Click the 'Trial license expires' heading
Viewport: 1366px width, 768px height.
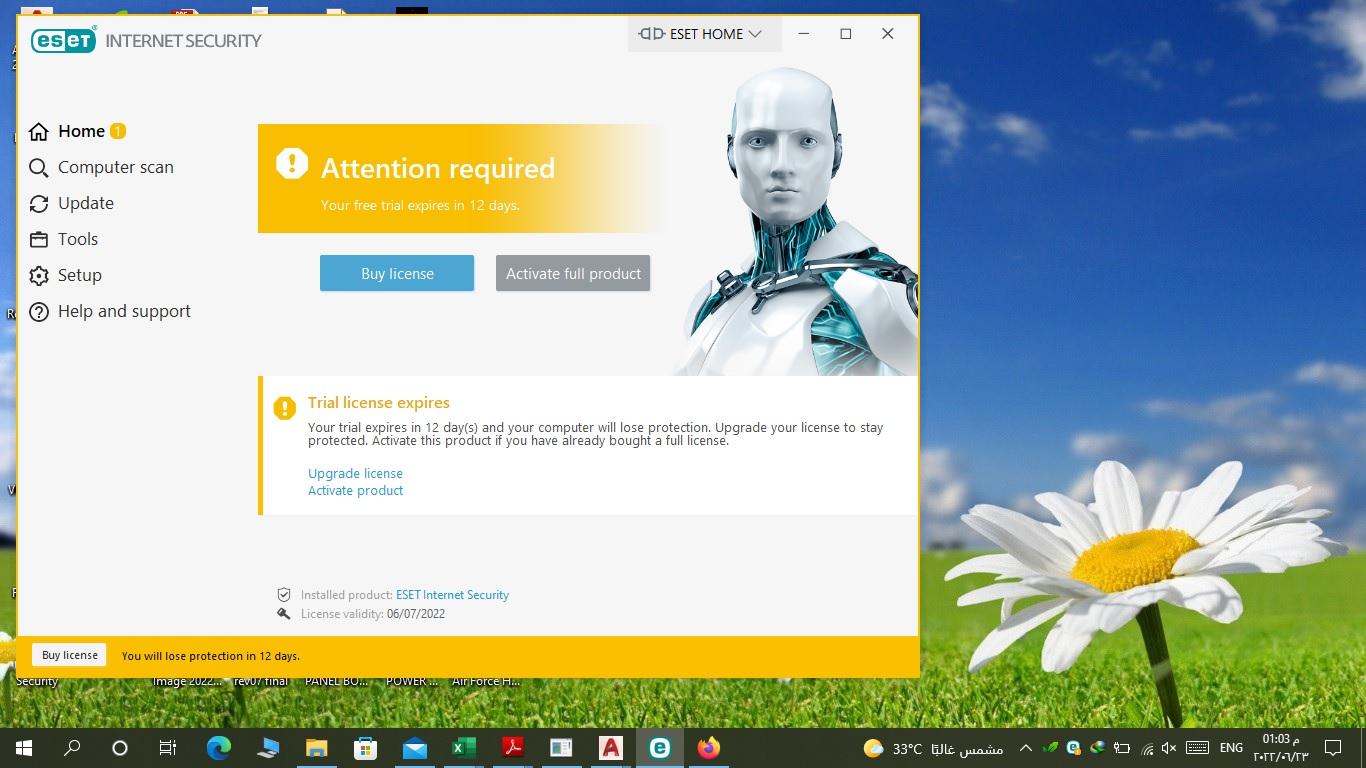pyautogui.click(x=379, y=402)
